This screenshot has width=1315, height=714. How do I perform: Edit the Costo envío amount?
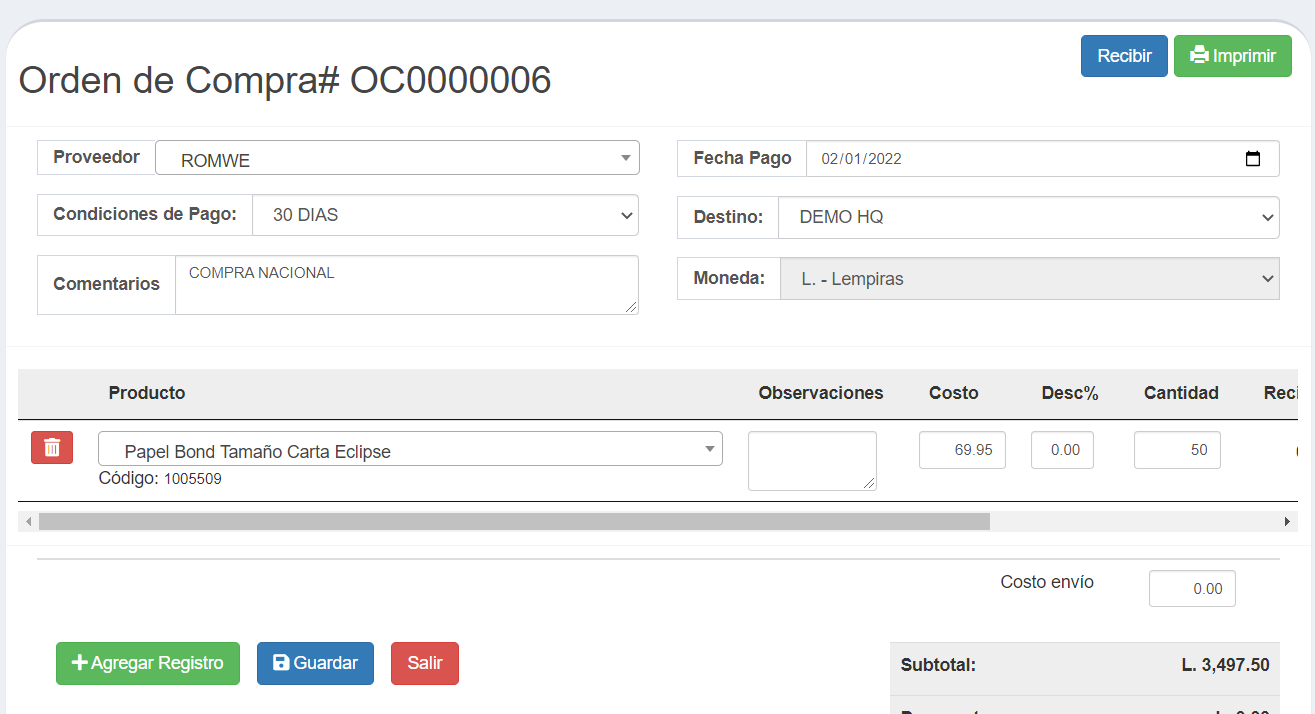click(1191, 588)
